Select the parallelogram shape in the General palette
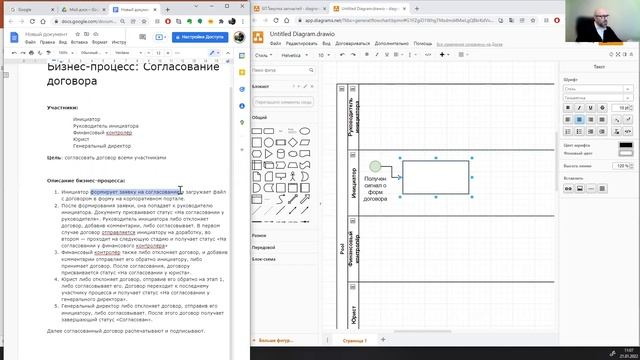 pos(304,142)
